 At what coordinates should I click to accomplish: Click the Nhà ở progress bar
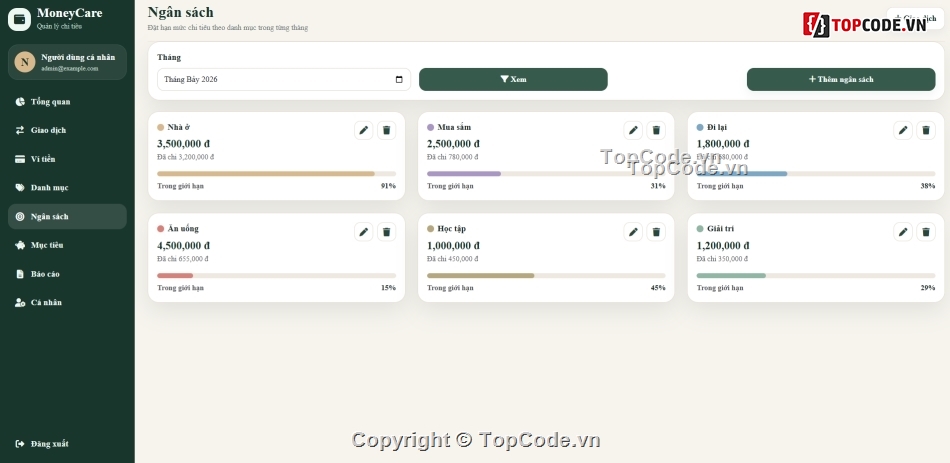coord(276,174)
